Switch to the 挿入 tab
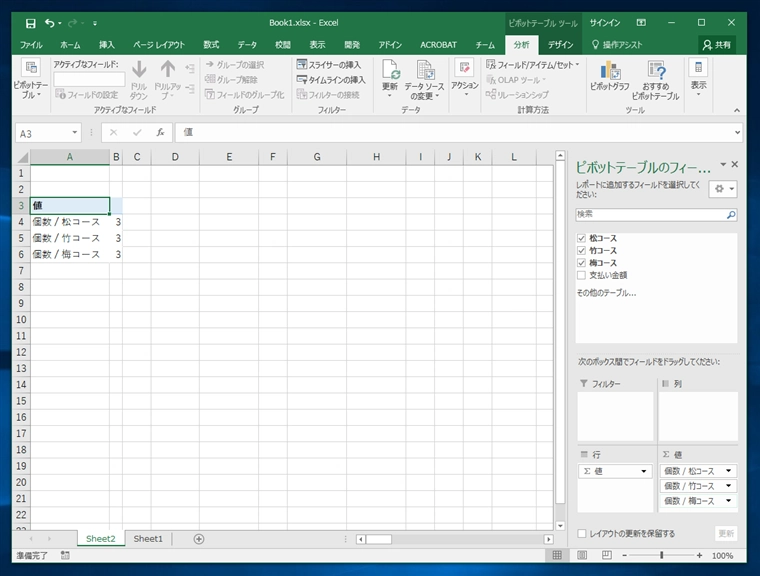The width and height of the screenshot is (760, 576). point(107,45)
